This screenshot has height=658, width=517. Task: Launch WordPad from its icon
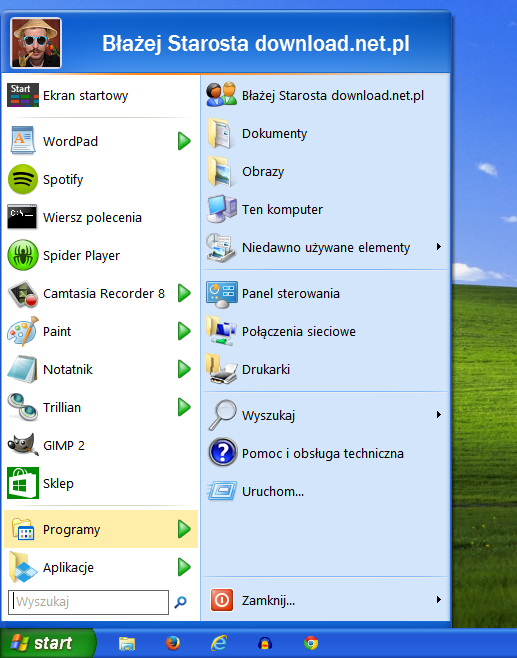(x=23, y=141)
